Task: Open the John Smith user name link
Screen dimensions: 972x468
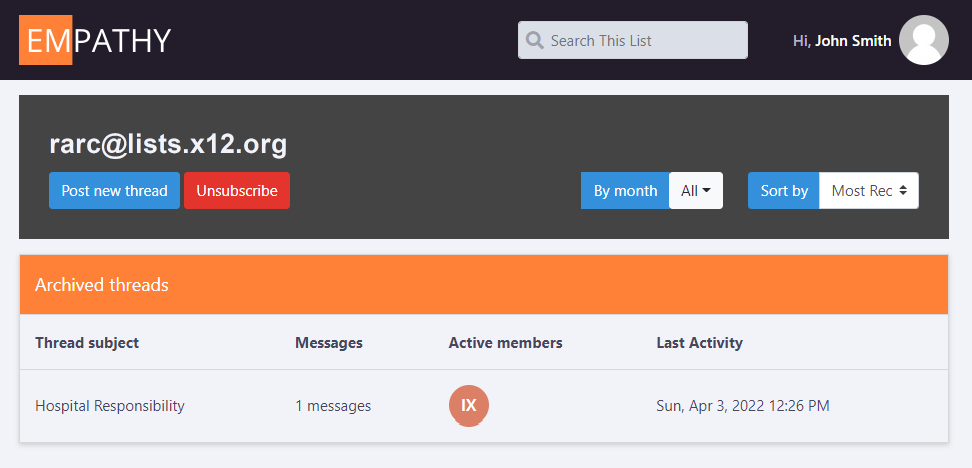Action: 852,41
